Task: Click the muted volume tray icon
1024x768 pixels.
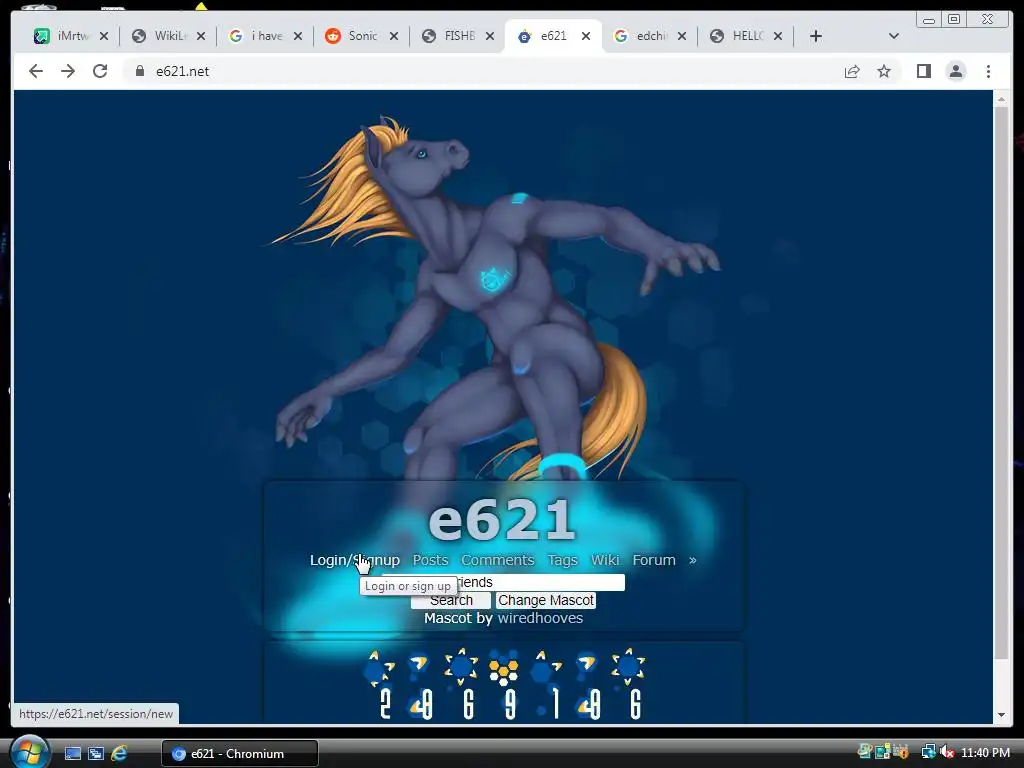Action: coord(947,752)
